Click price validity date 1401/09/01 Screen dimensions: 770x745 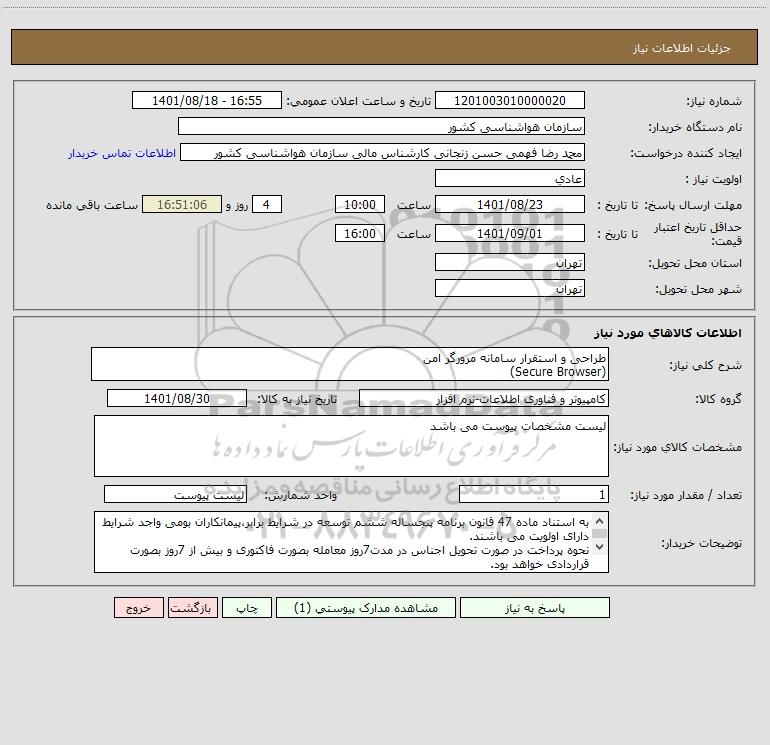pos(510,233)
